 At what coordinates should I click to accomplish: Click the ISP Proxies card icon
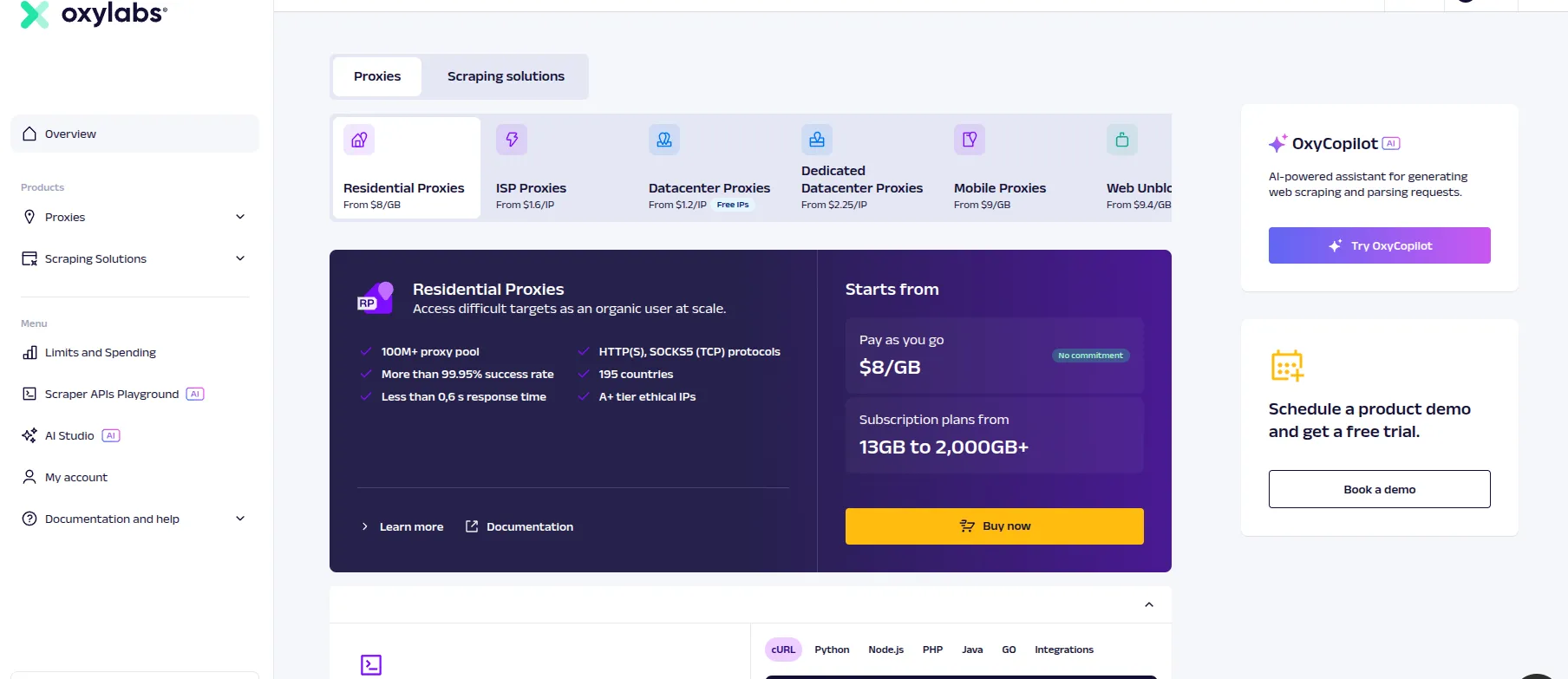[x=512, y=140]
